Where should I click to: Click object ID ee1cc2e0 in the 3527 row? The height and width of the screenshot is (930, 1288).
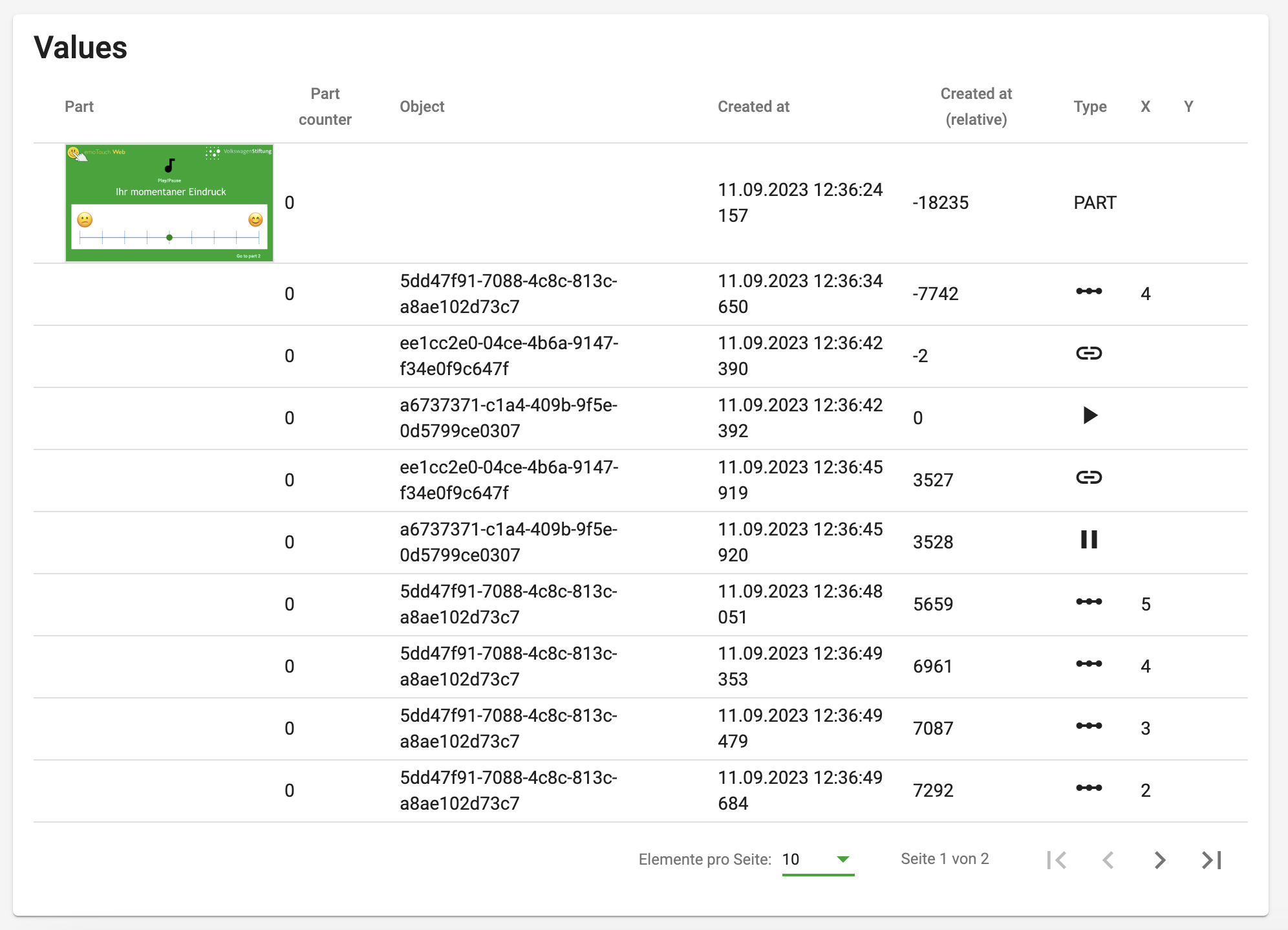tap(509, 481)
